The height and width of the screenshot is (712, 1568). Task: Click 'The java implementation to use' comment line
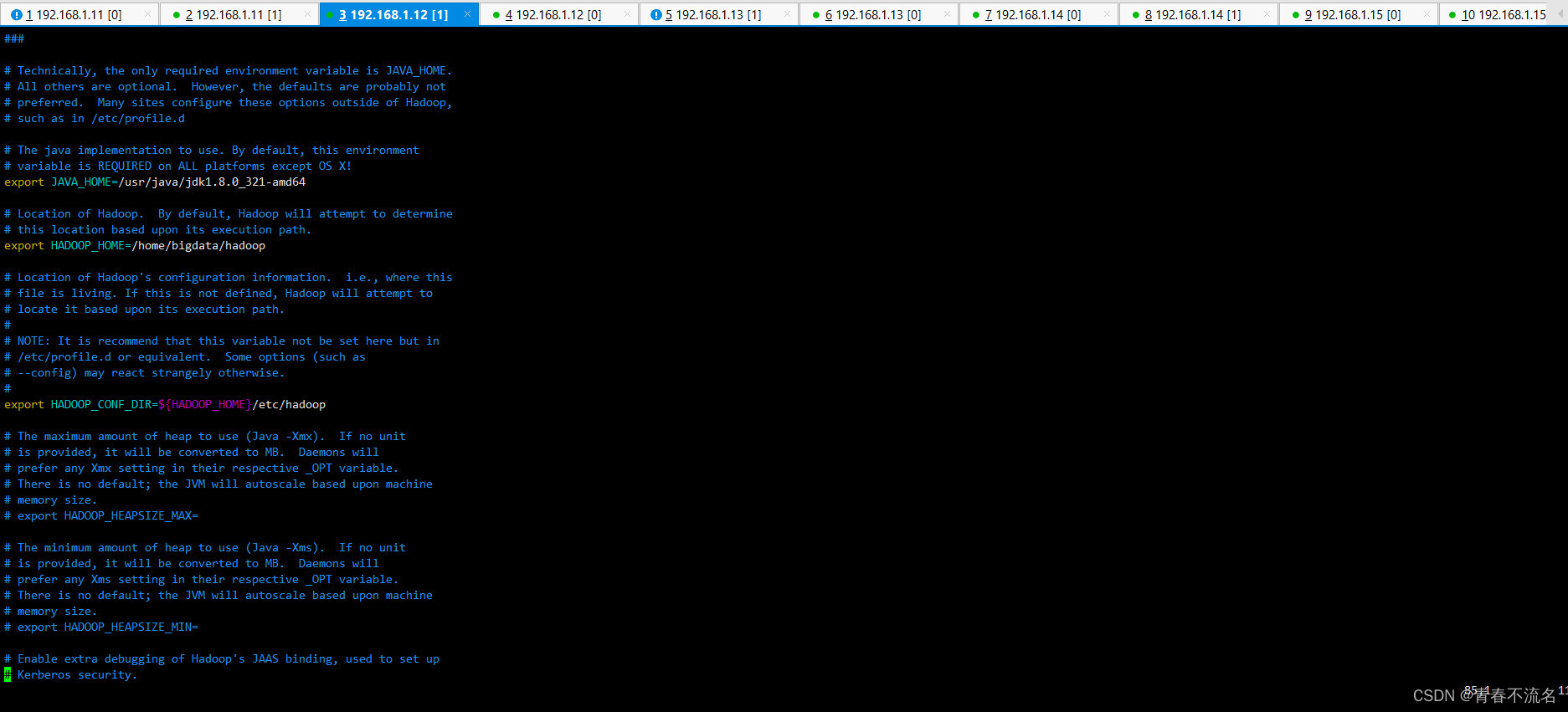(x=212, y=150)
